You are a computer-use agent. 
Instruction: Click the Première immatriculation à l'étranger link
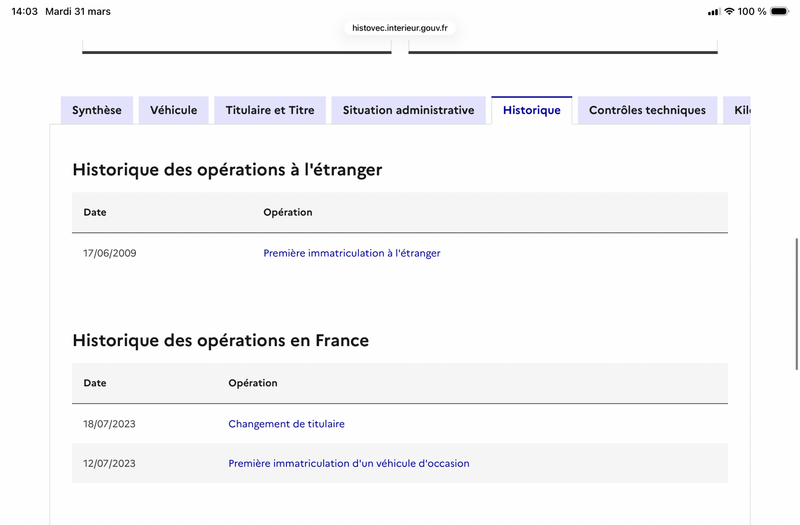click(352, 253)
